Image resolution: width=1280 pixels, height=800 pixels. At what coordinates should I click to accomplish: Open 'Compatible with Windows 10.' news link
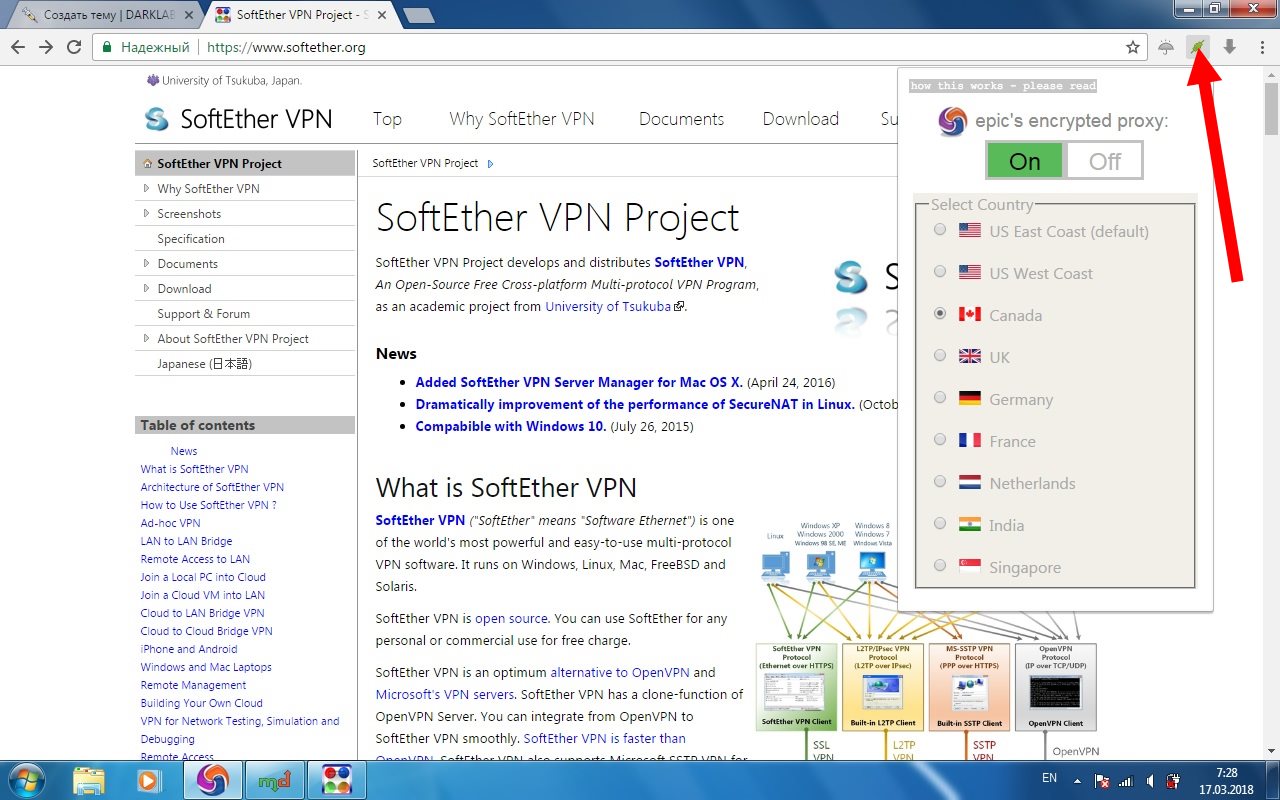point(511,426)
